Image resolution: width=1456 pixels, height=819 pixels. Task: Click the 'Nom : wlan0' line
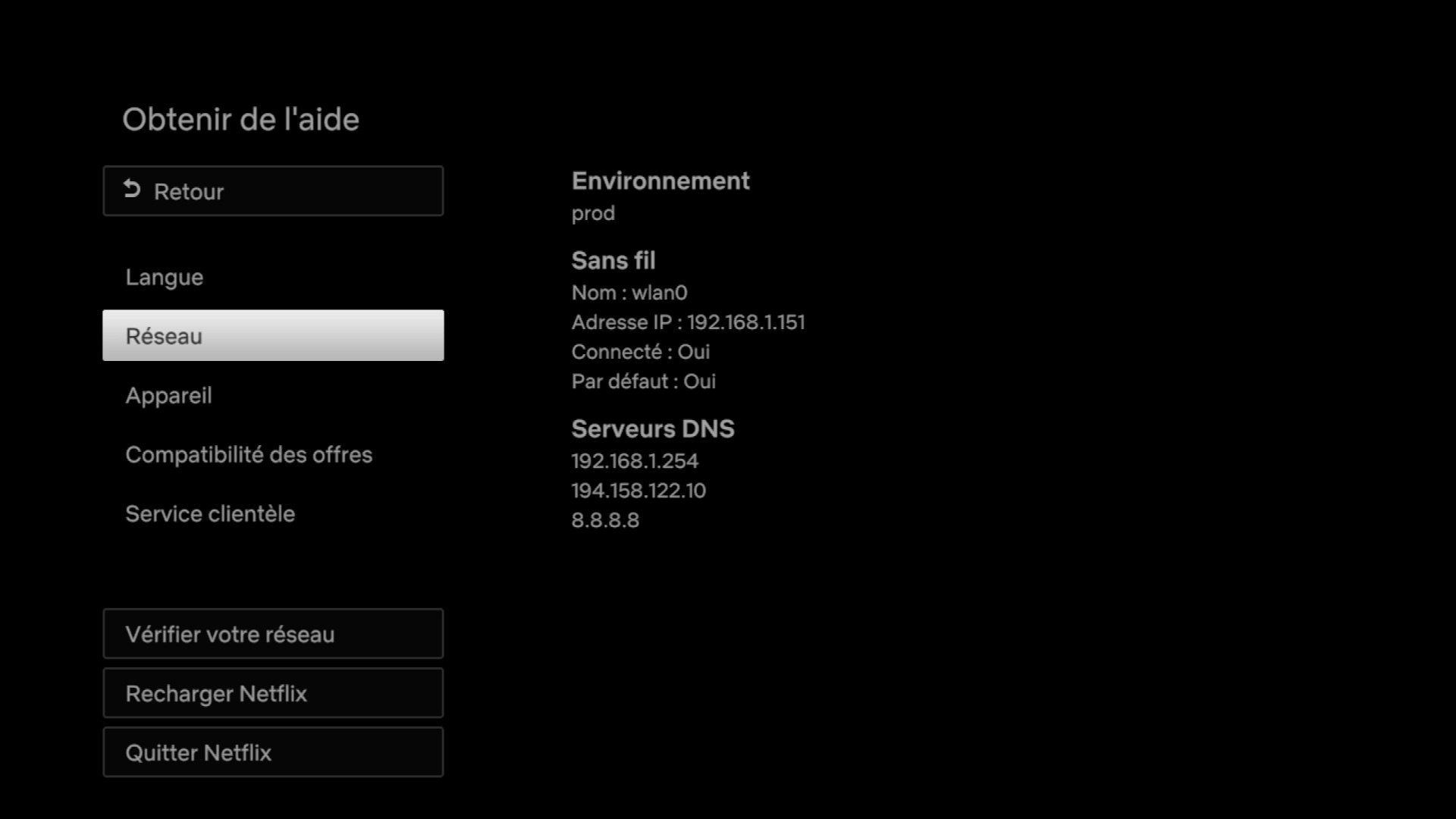pos(629,293)
